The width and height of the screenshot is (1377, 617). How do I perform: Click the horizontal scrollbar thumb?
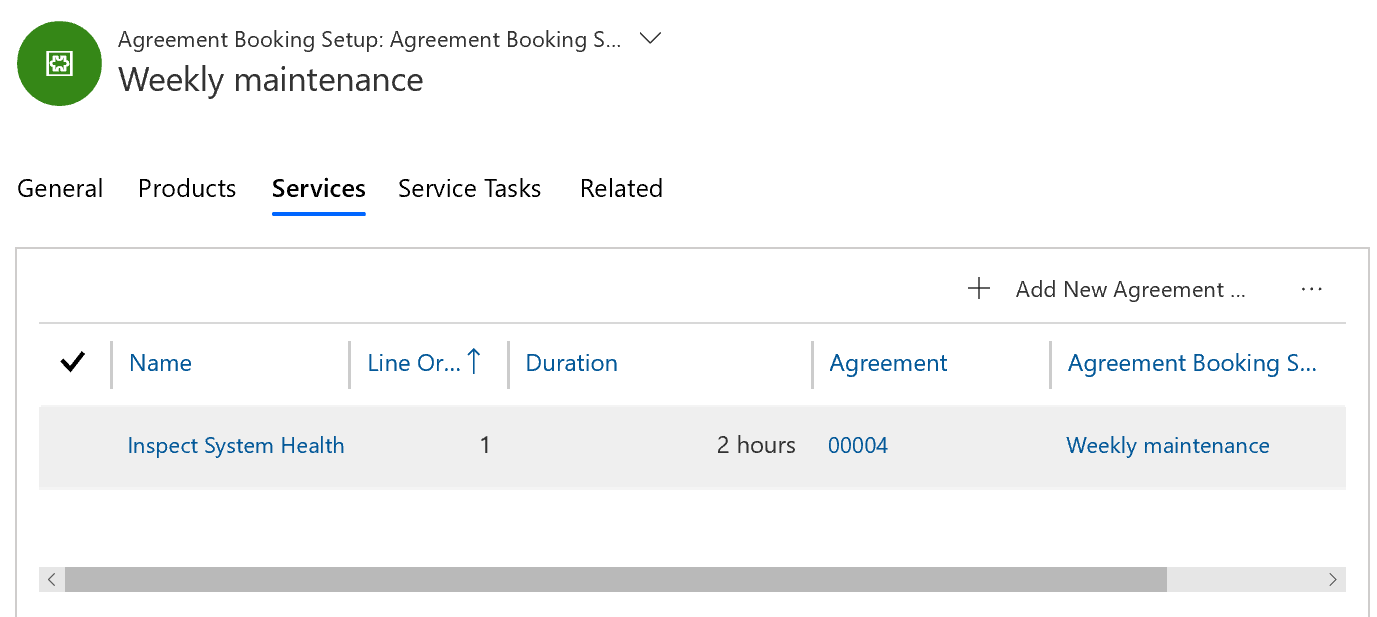[x=616, y=579]
